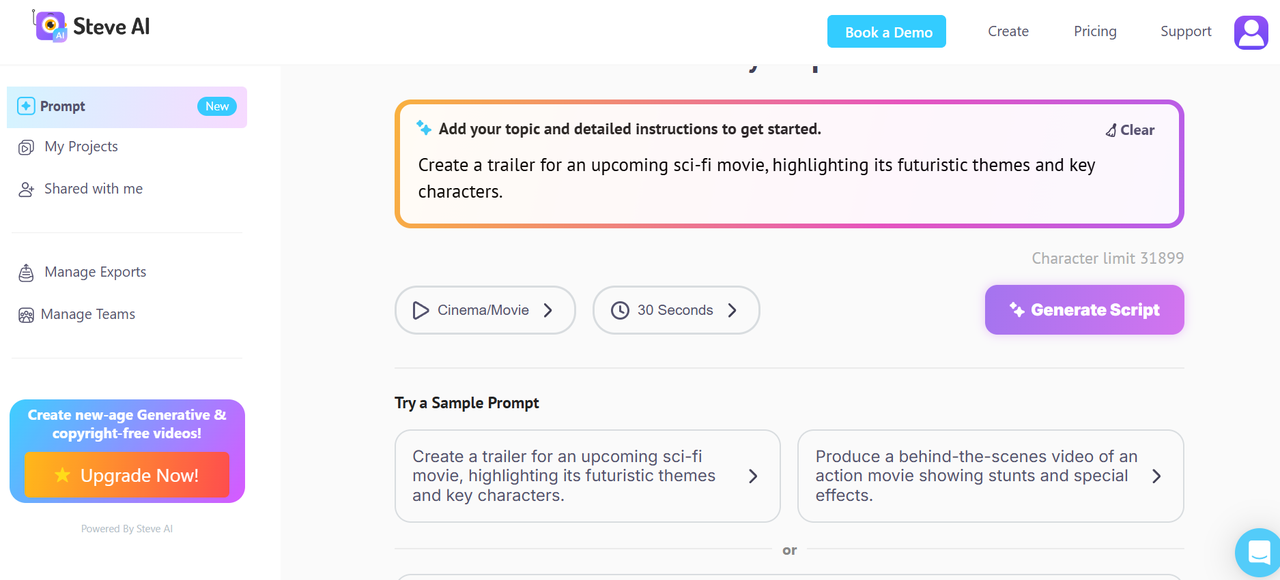The width and height of the screenshot is (1280, 580).
Task: Click the Manage Teams icon
Action: pos(27,315)
